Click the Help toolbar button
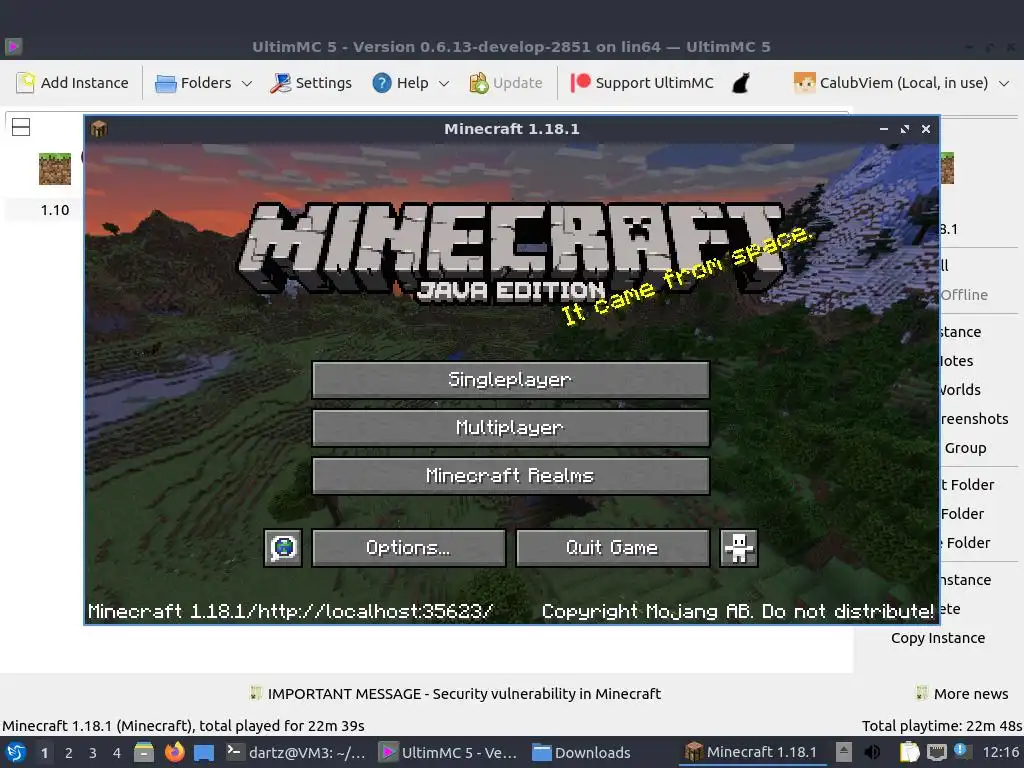This screenshot has height=768, width=1024. [400, 83]
